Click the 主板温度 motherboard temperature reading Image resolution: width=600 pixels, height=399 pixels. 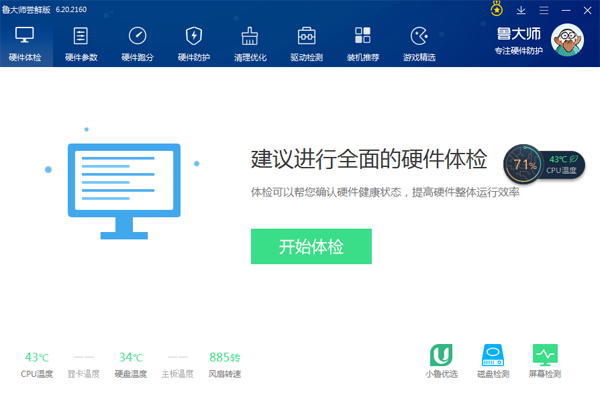pyautogui.click(x=178, y=365)
